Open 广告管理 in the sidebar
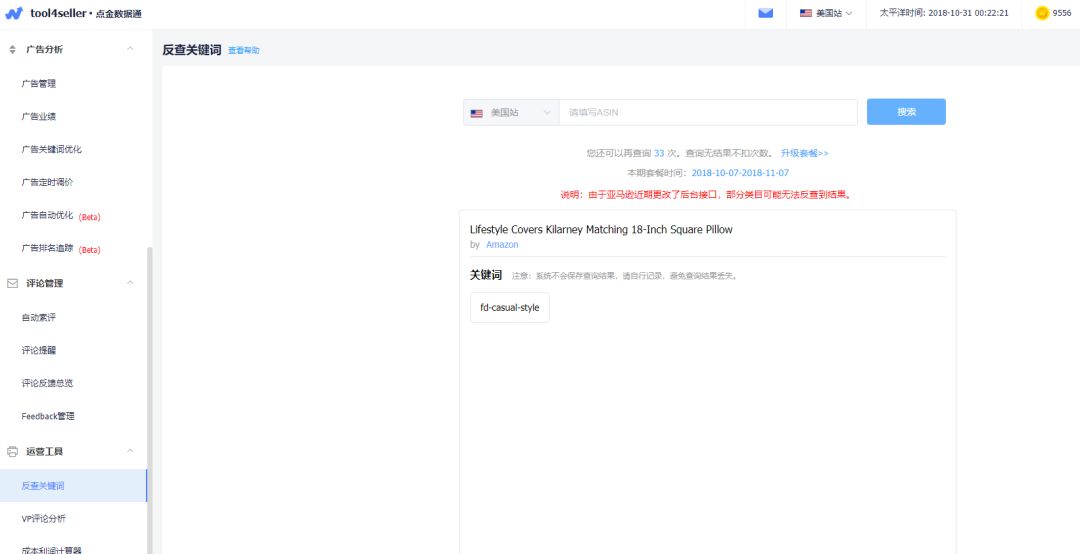The width and height of the screenshot is (1080, 554). click(39, 84)
